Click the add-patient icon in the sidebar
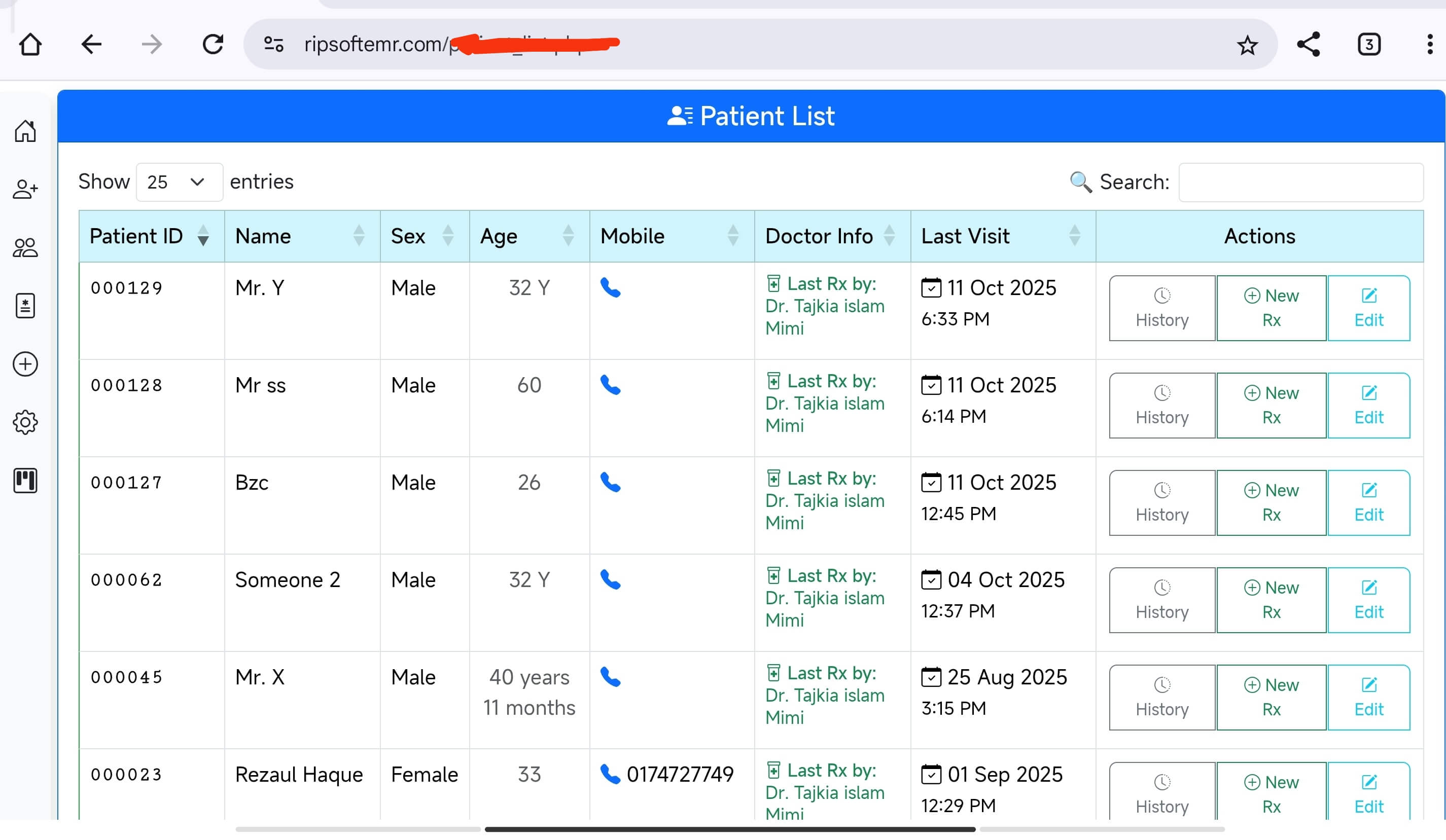The width and height of the screenshot is (1446, 840). click(x=25, y=189)
